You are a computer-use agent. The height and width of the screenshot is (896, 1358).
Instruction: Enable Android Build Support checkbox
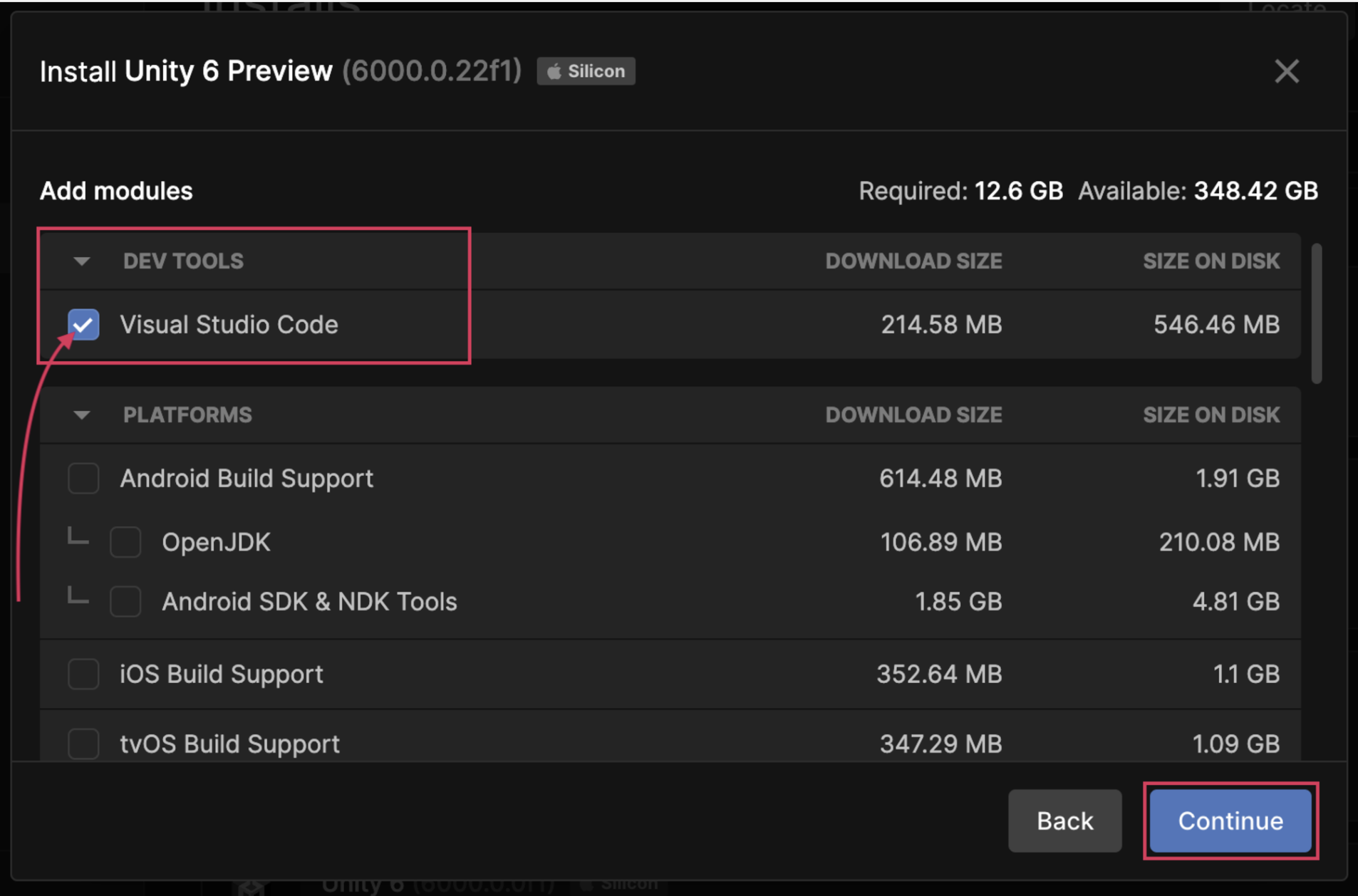click(x=83, y=478)
